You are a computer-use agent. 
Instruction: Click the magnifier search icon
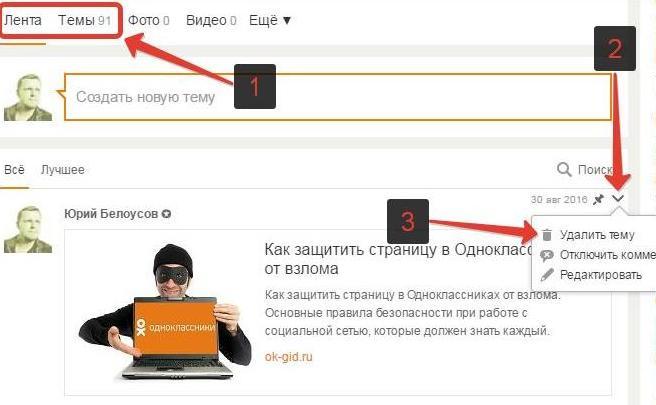click(564, 169)
